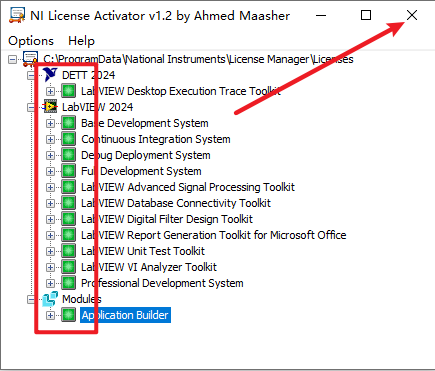Select LabVIEW Unit Test Toolkit item
The image size is (435, 371).
143,251
